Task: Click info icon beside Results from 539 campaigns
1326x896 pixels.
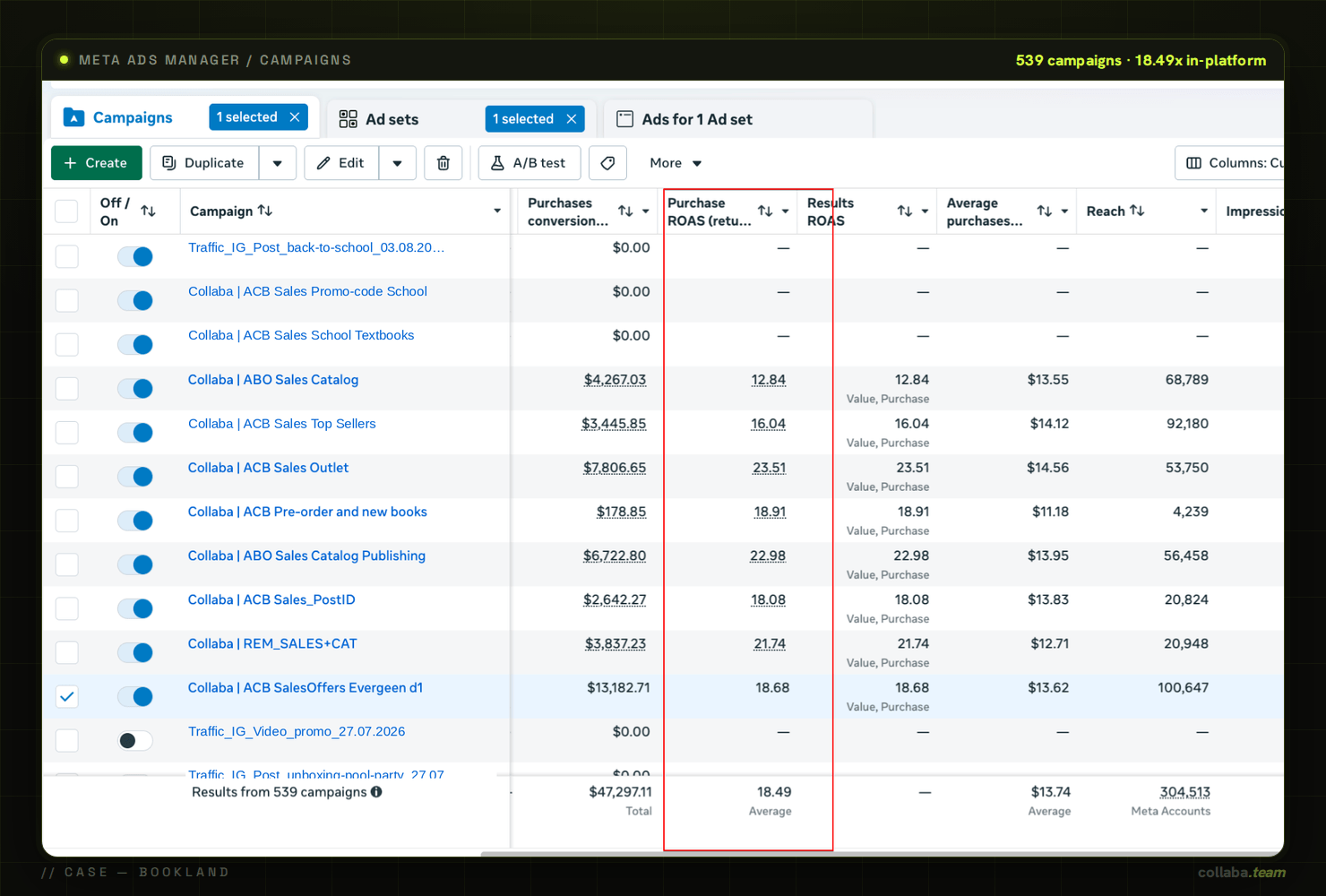Action: [x=376, y=792]
